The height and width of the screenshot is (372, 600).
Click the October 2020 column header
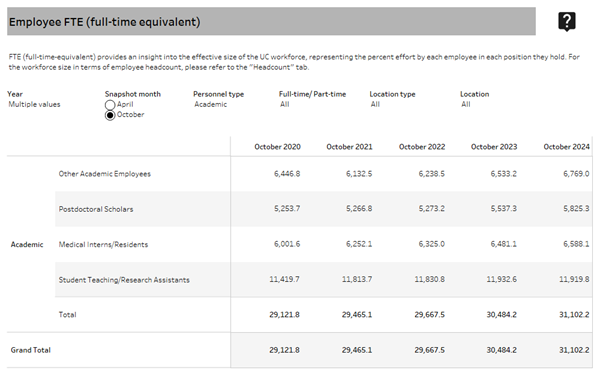277,147
